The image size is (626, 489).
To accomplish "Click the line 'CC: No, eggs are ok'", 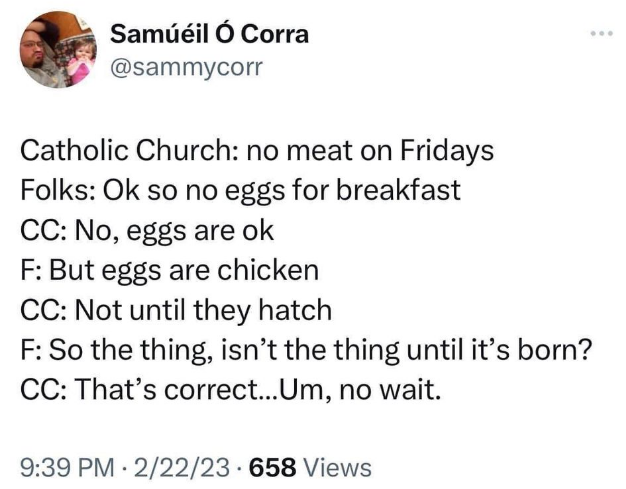I will 146,230.
